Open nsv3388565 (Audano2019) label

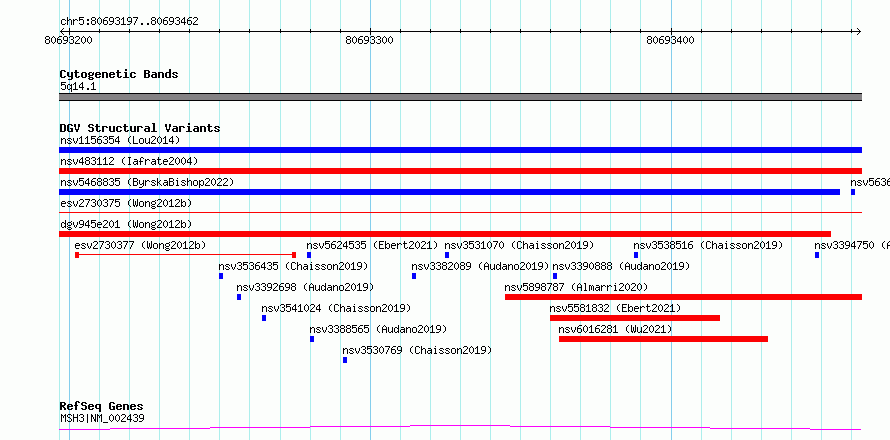click(x=378, y=329)
